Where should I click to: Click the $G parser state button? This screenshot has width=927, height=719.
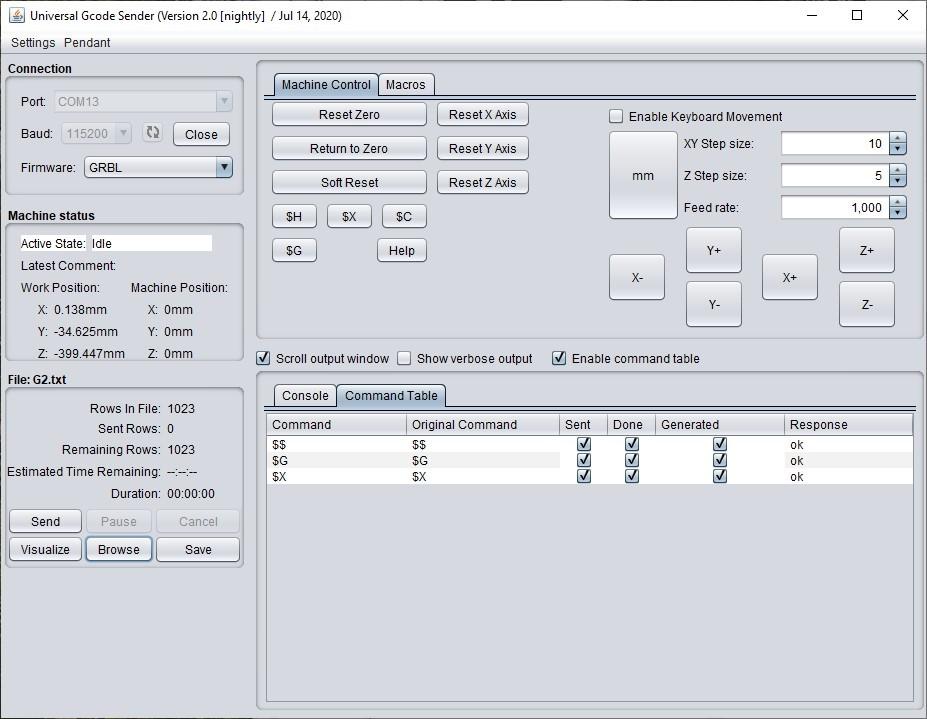[x=294, y=251]
